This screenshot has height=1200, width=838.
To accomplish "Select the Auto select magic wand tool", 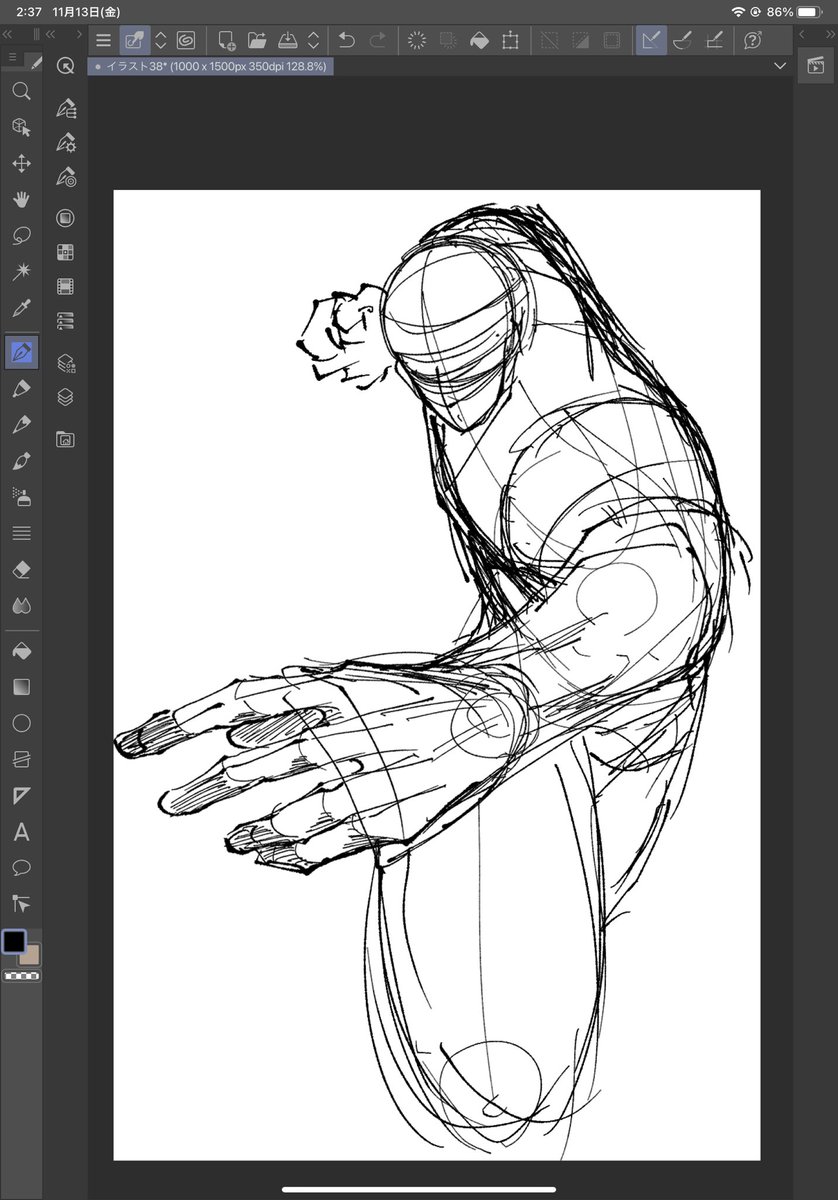I will [21, 271].
